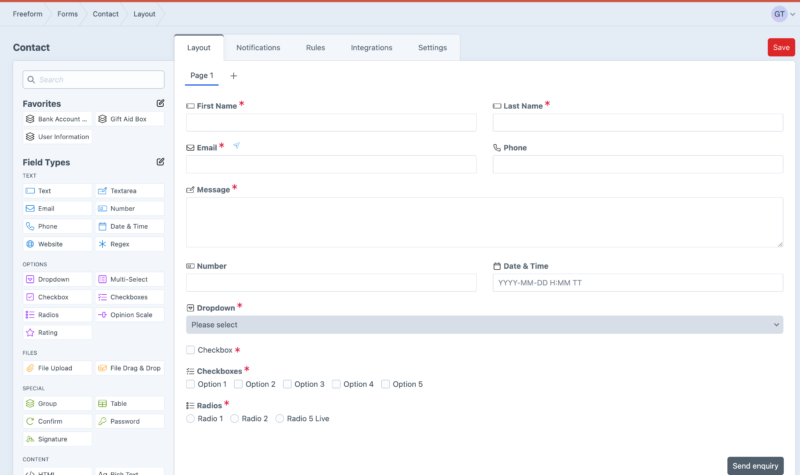
Task: Pick the Checkbox field type in sidebar
Action: (x=58, y=297)
